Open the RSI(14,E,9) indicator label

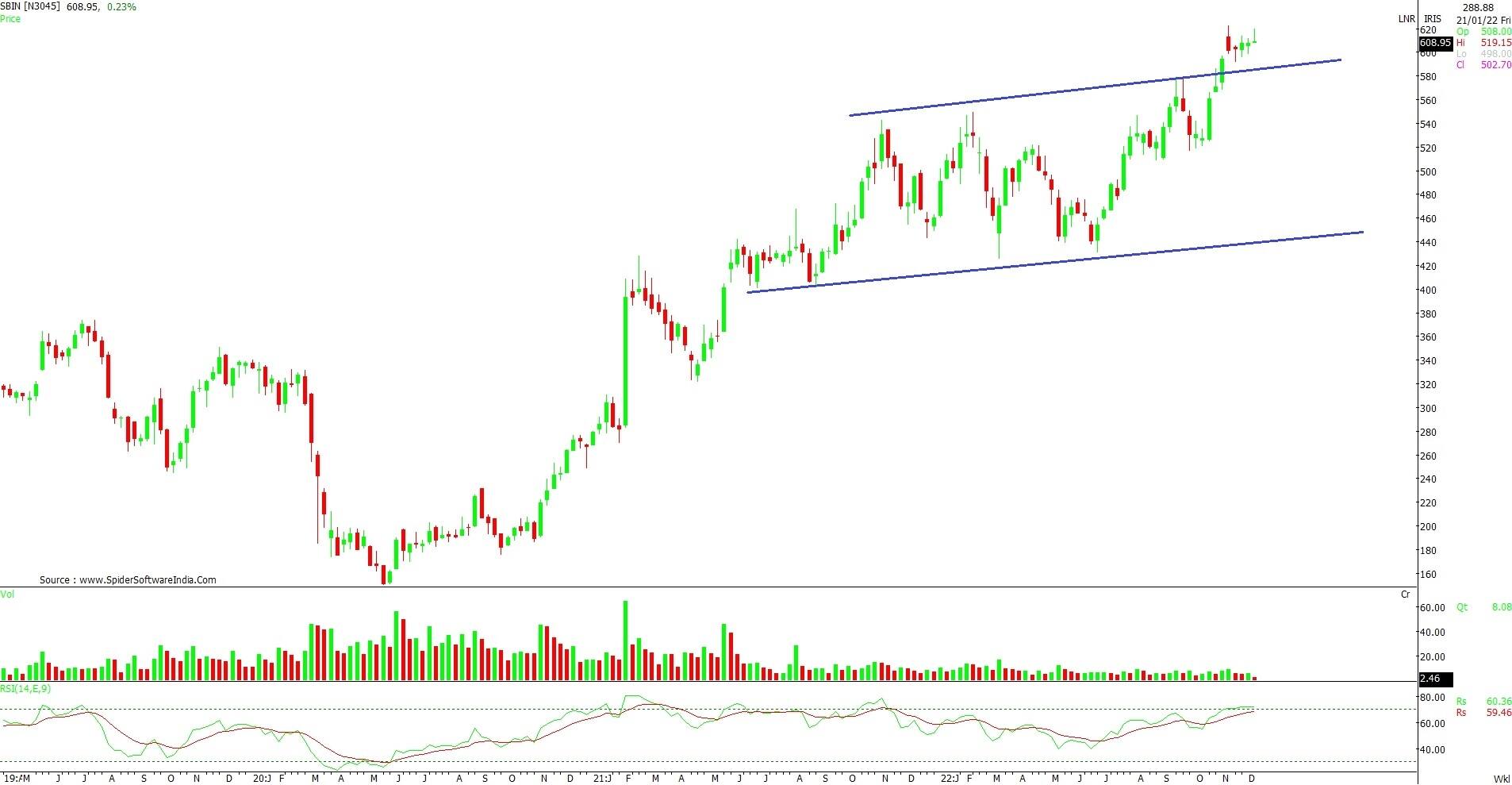25,689
